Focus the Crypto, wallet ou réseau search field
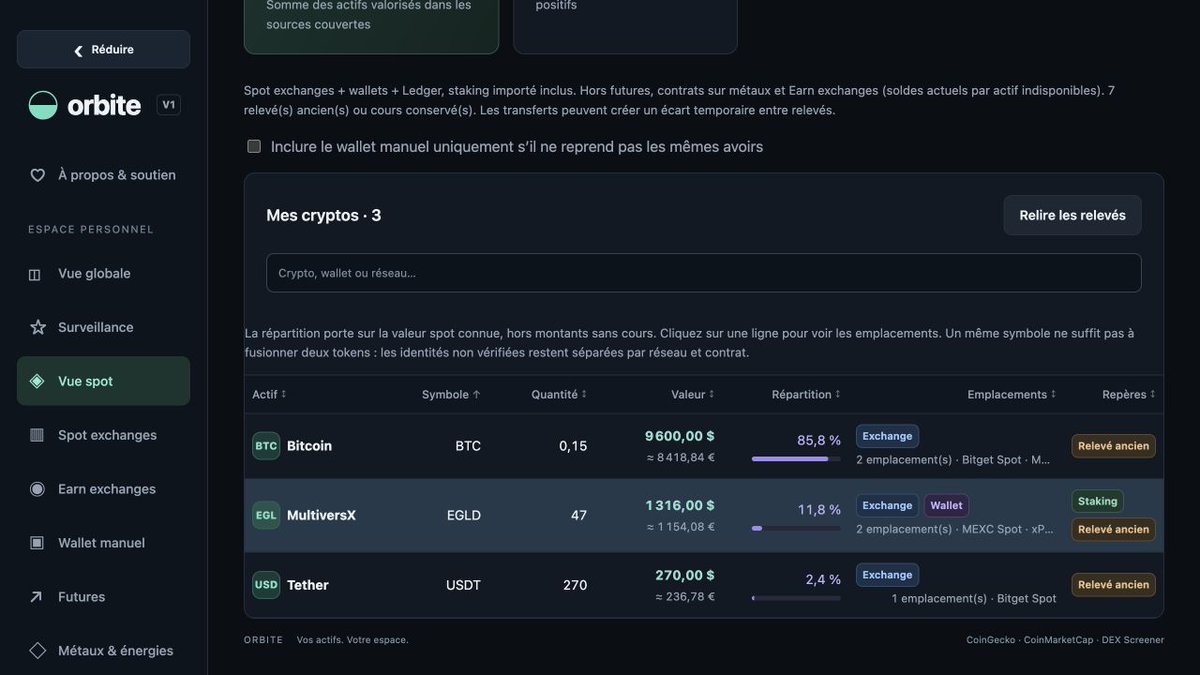The height and width of the screenshot is (675, 1200). tap(703, 273)
